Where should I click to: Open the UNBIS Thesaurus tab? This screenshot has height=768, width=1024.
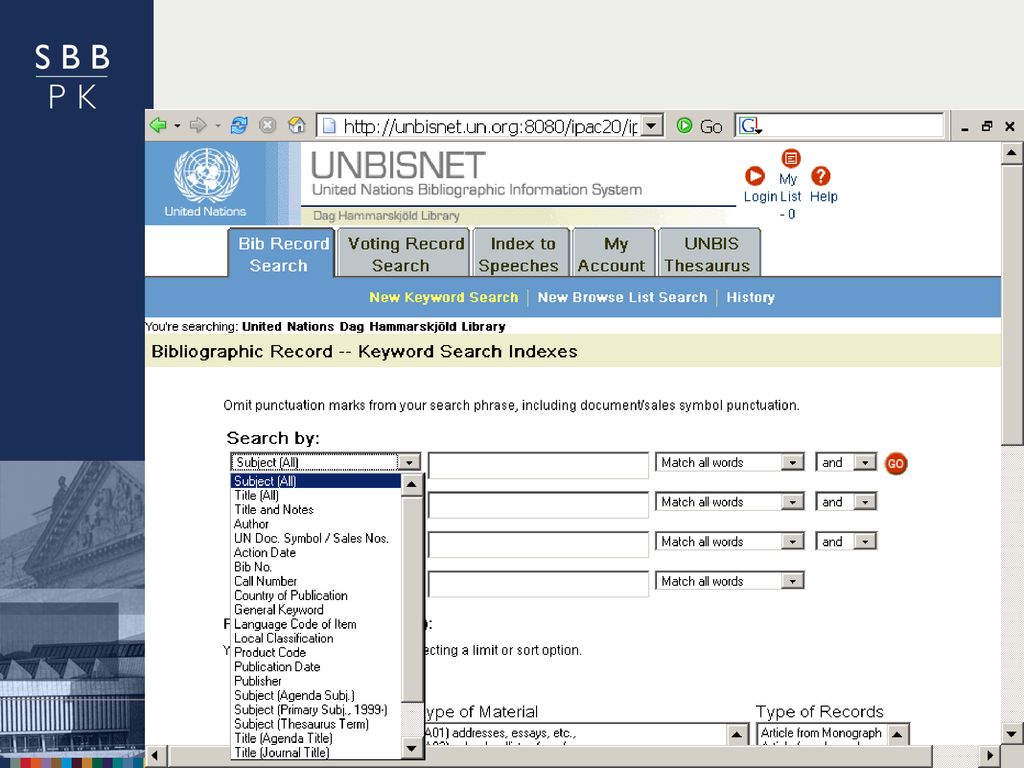709,253
